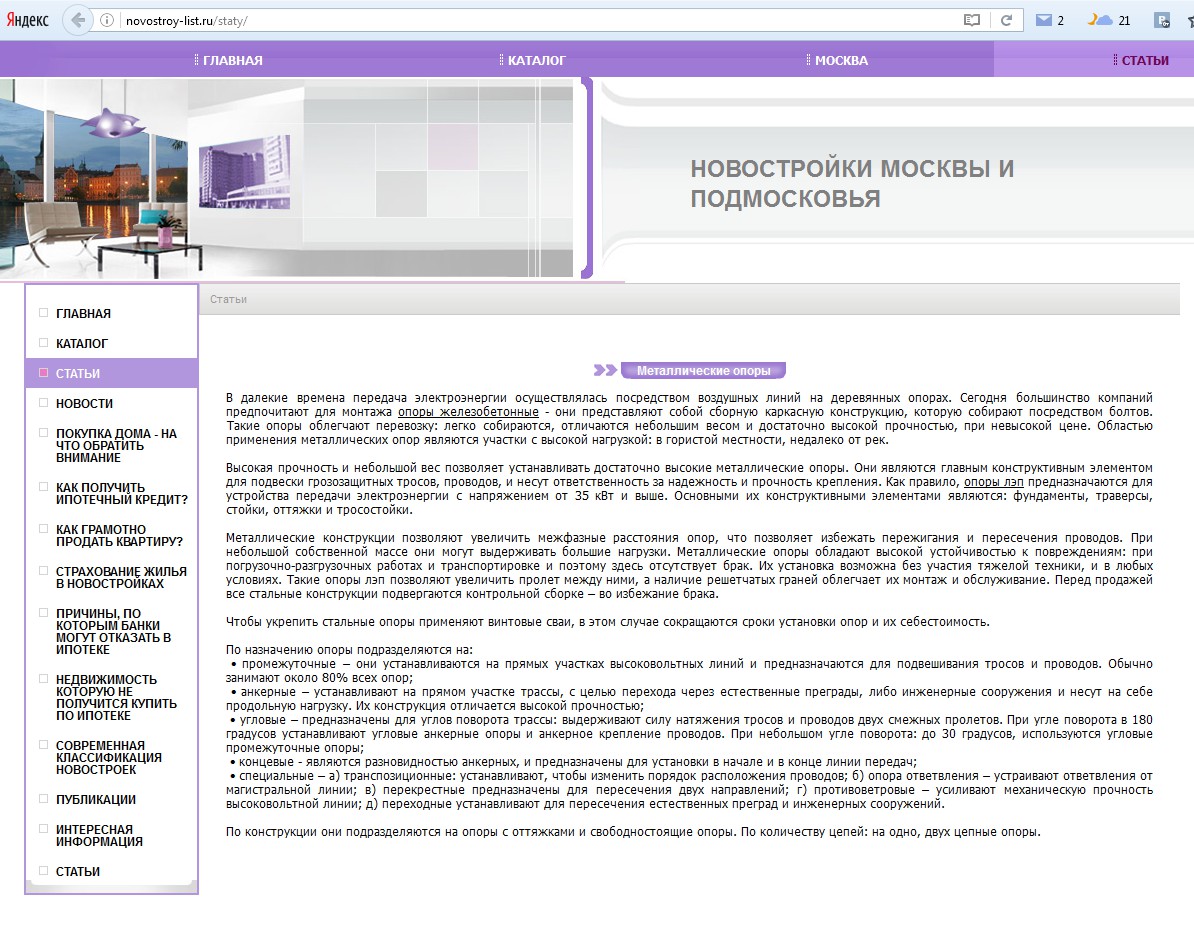This screenshot has width=1194, height=936.
Task: Click the browser back arrow button
Action: point(77,21)
